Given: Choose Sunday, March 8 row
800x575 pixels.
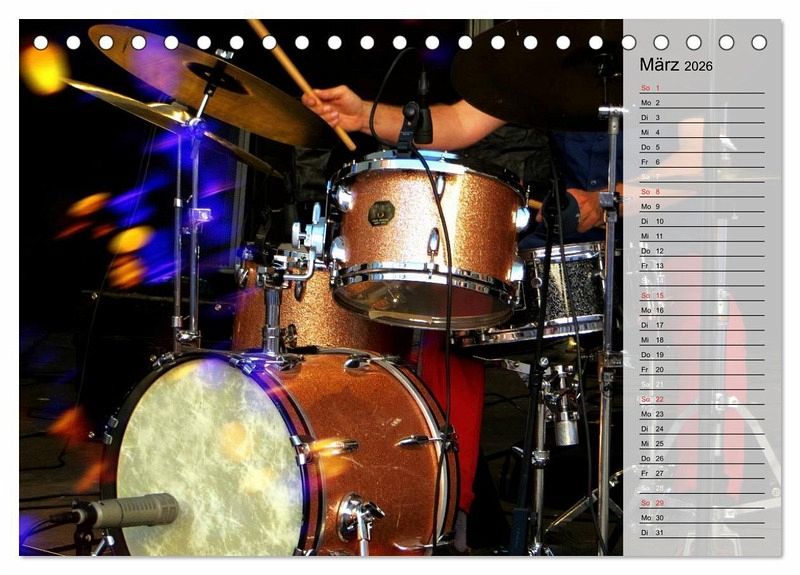Looking at the screenshot, I should coord(700,192).
